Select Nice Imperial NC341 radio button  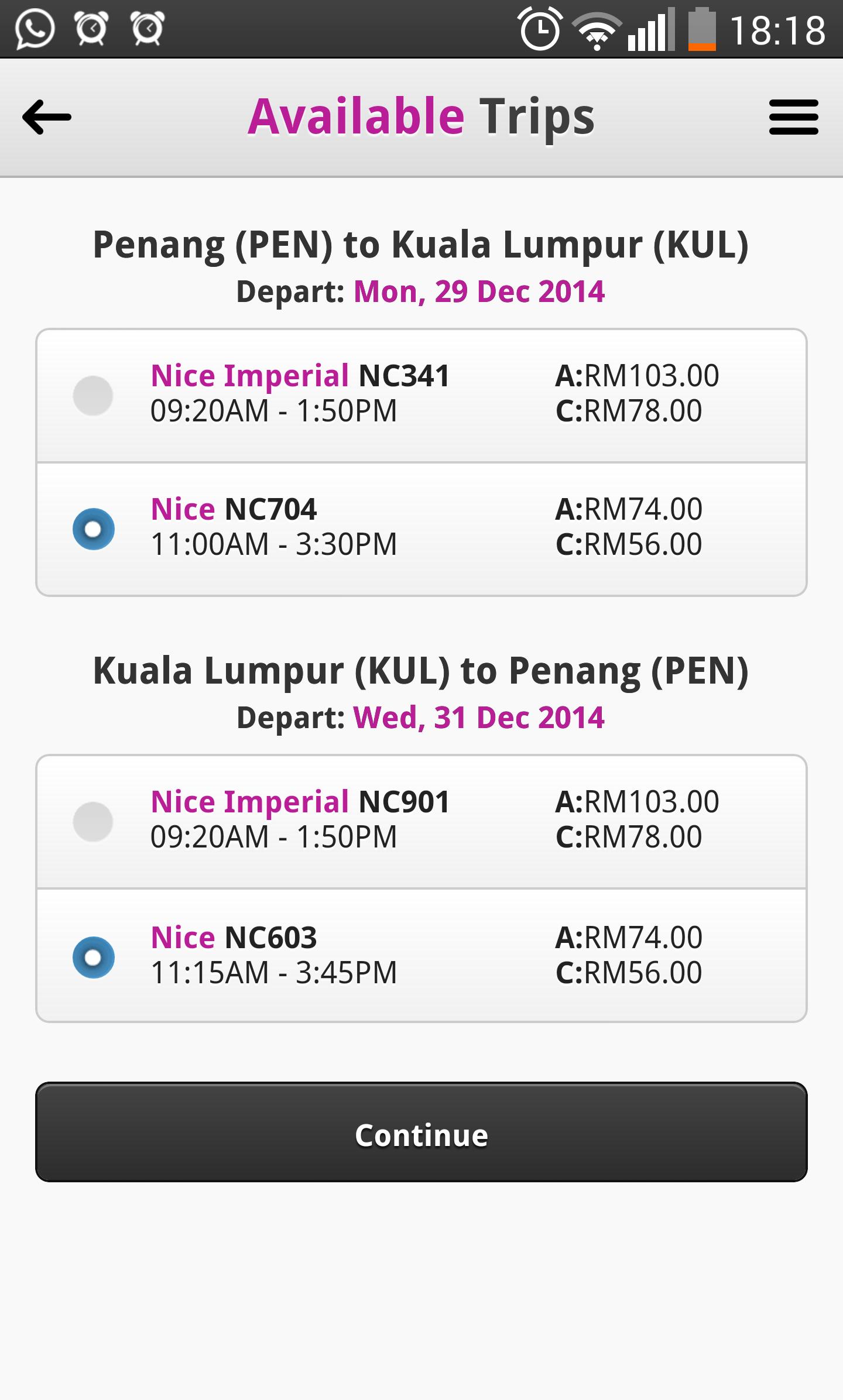point(93,396)
